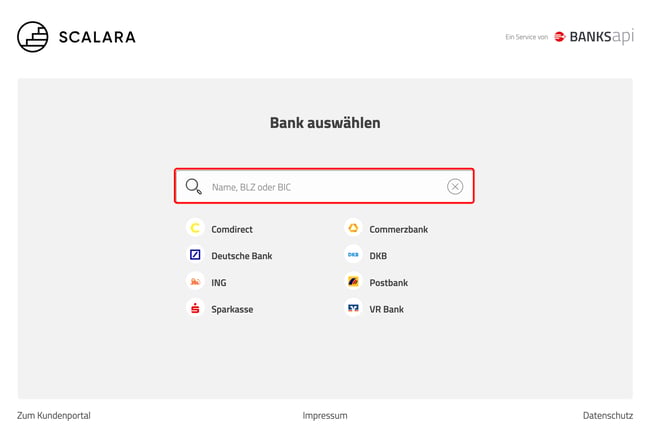Click the Commerzbank yellow ribbon logo
The height and width of the screenshot is (434, 670).
tap(353, 228)
